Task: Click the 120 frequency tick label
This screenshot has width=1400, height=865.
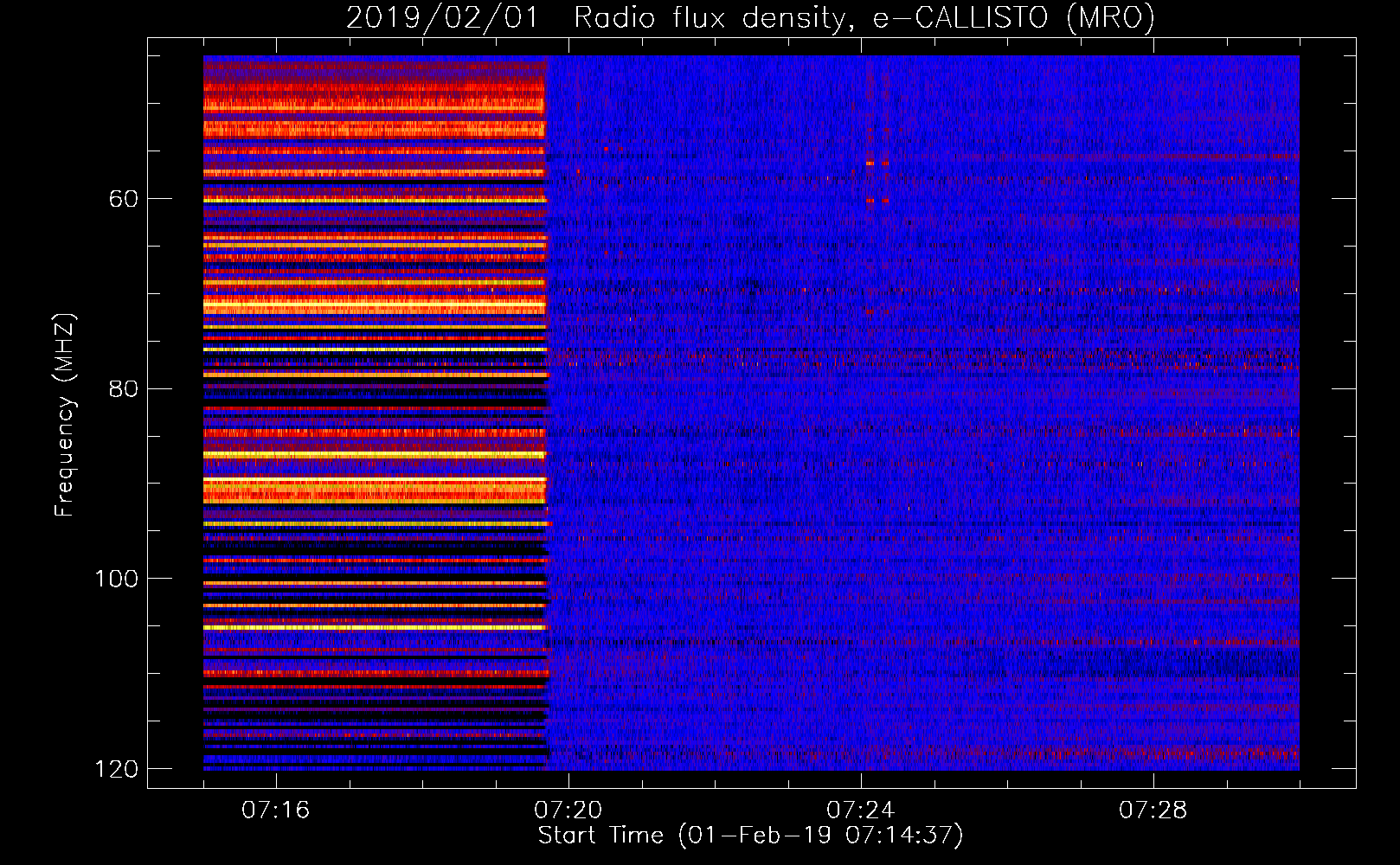Action: (117, 769)
